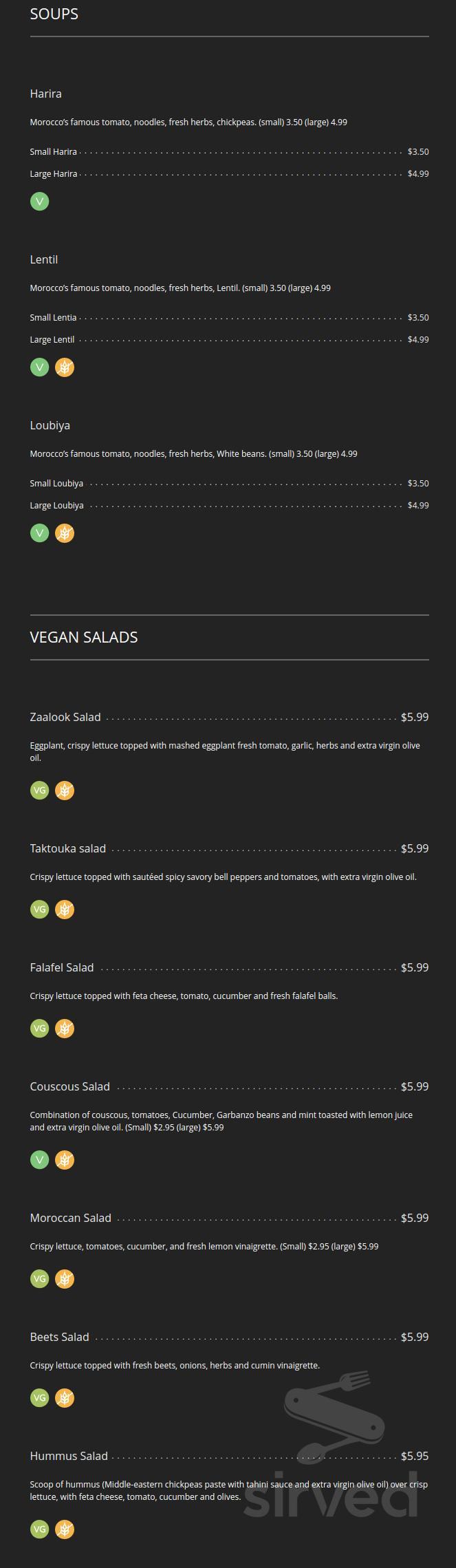The image size is (456, 1568).
Task: Click the gluten-free icon under Loubiya
Action: [65, 533]
